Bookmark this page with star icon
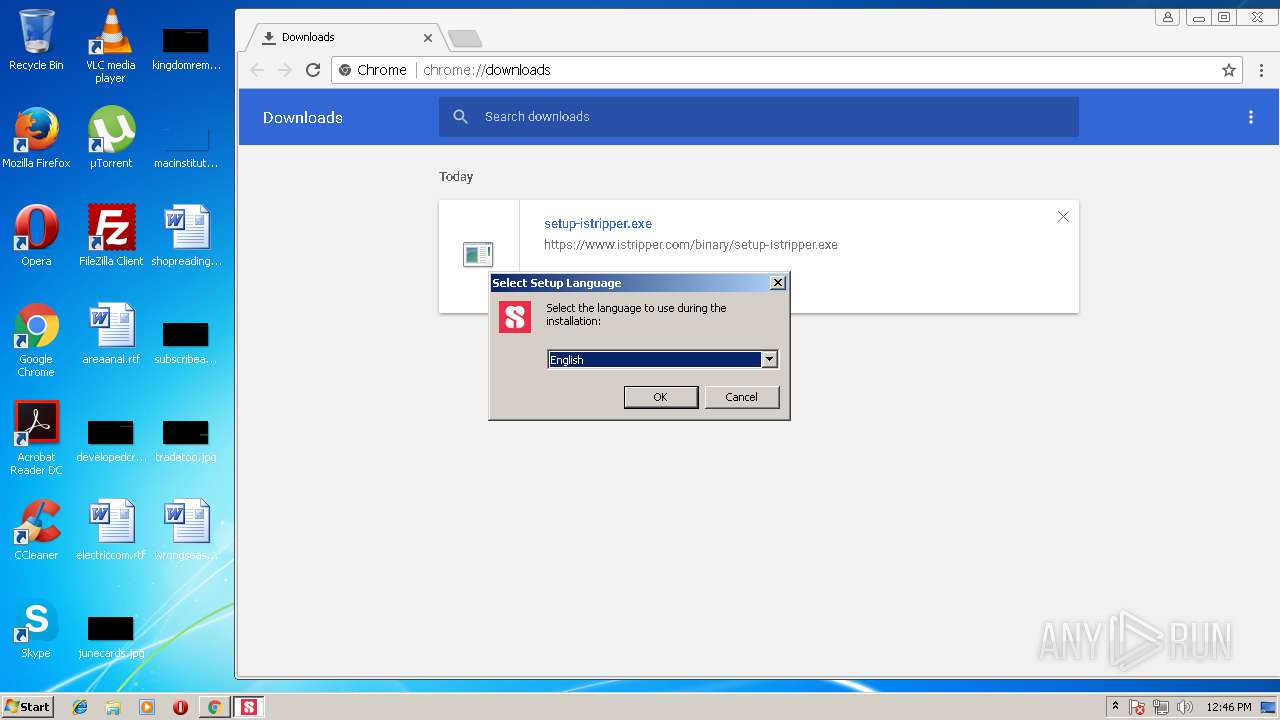 (x=1229, y=70)
